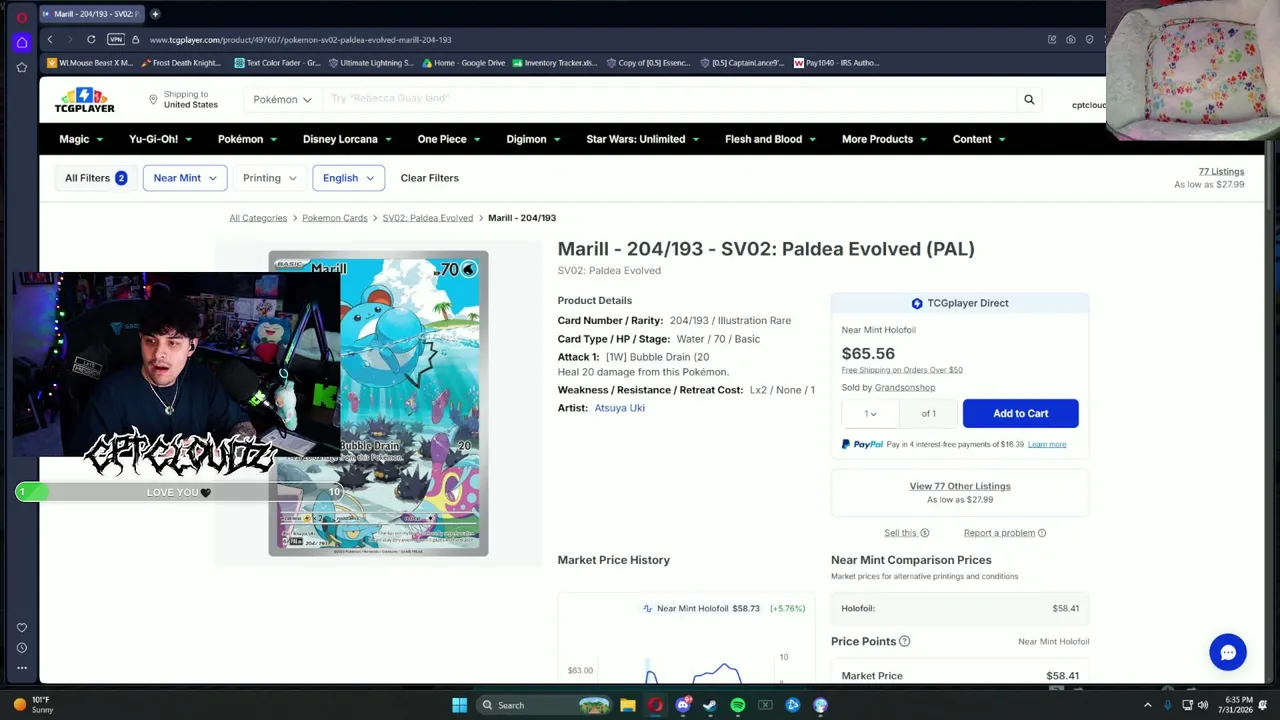Click the Price Points help icon
Screen dimensions: 1280x720
[x=904, y=641]
